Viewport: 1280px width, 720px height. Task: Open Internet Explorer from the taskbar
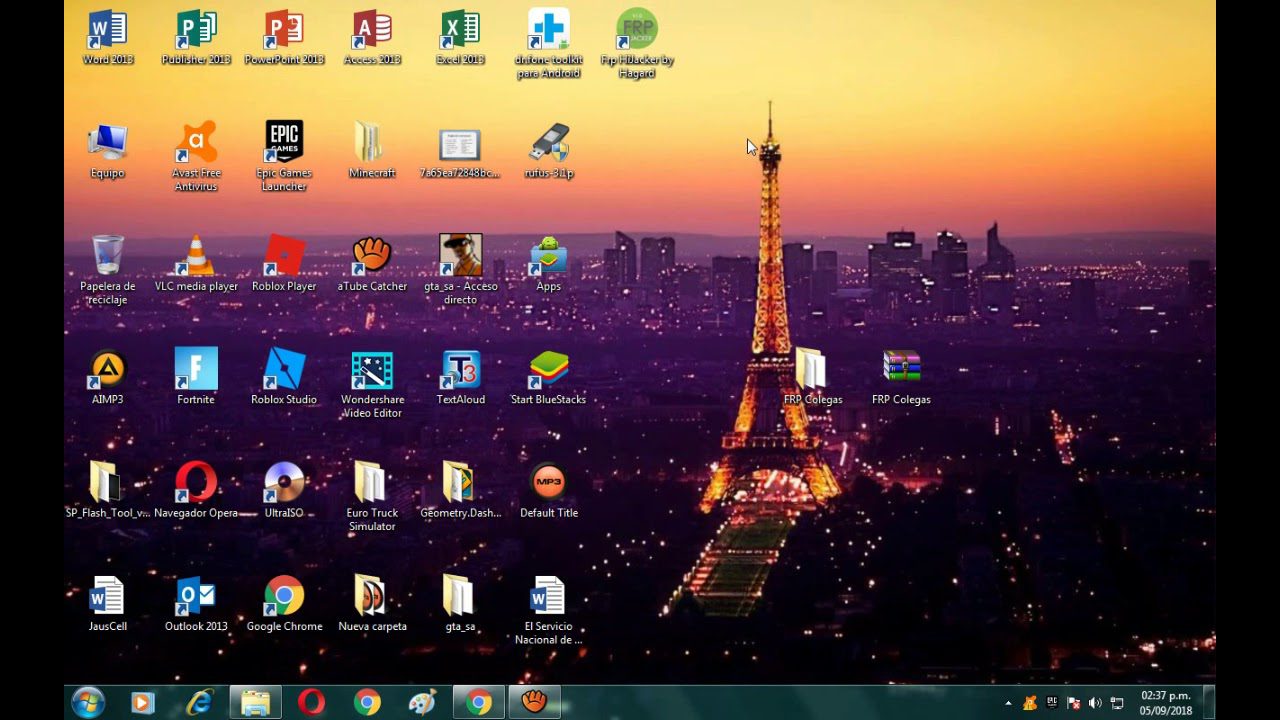pos(199,702)
